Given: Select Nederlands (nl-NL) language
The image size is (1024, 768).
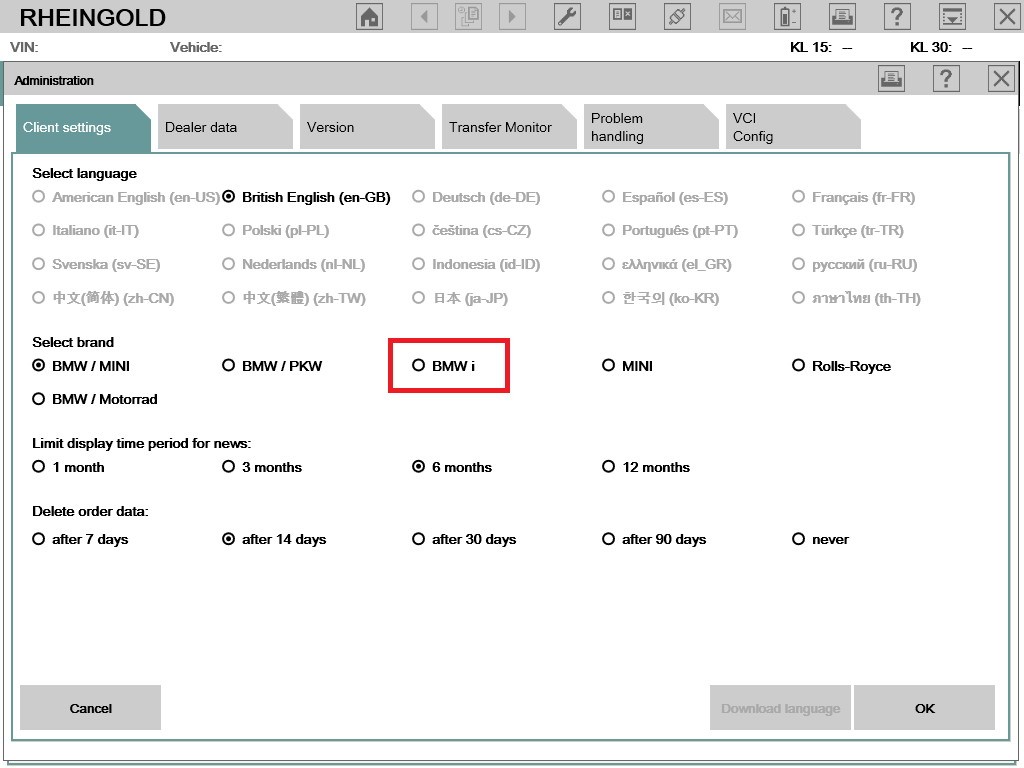Looking at the screenshot, I should [294, 264].
